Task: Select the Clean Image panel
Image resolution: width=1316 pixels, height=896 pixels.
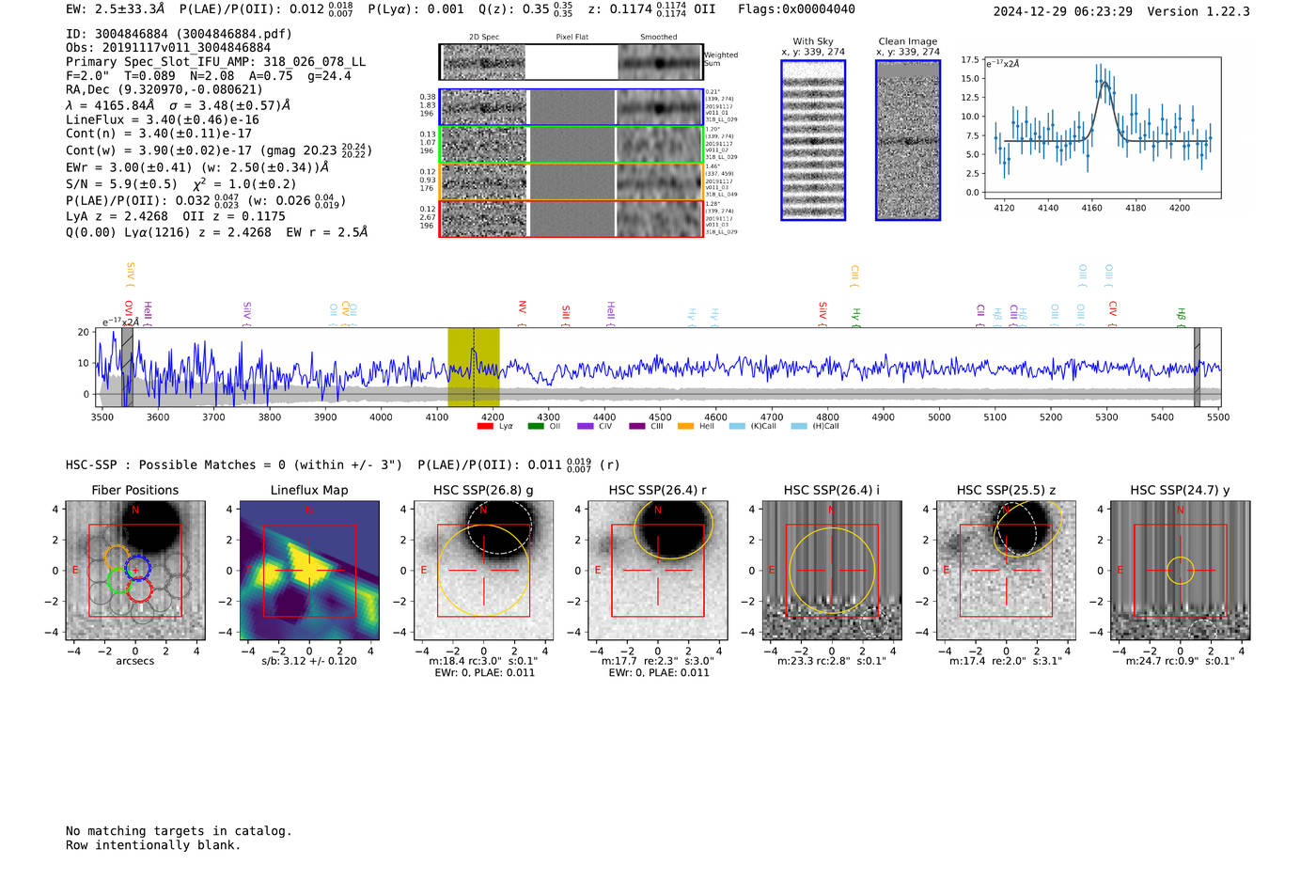Action: (908, 140)
